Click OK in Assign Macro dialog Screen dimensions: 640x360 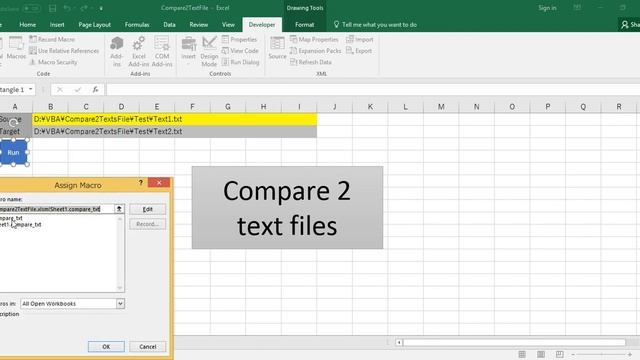pyautogui.click(x=106, y=347)
